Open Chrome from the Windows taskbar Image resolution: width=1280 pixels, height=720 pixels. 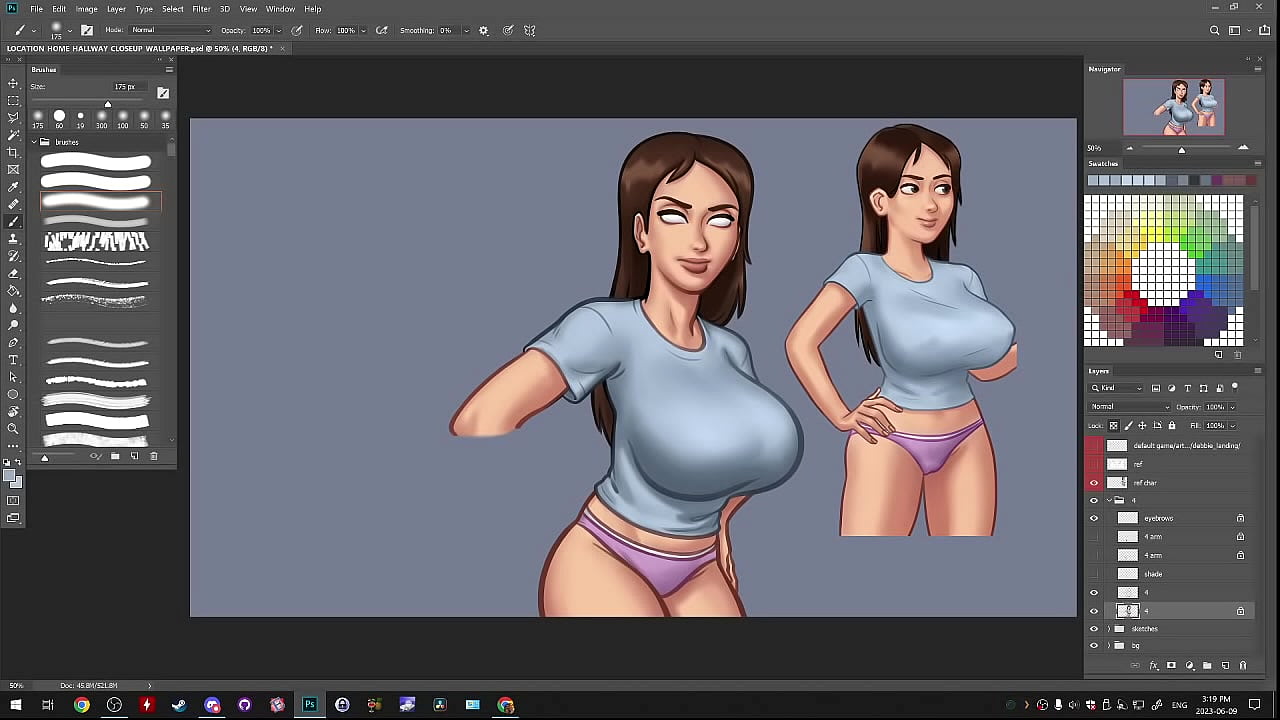(x=82, y=705)
